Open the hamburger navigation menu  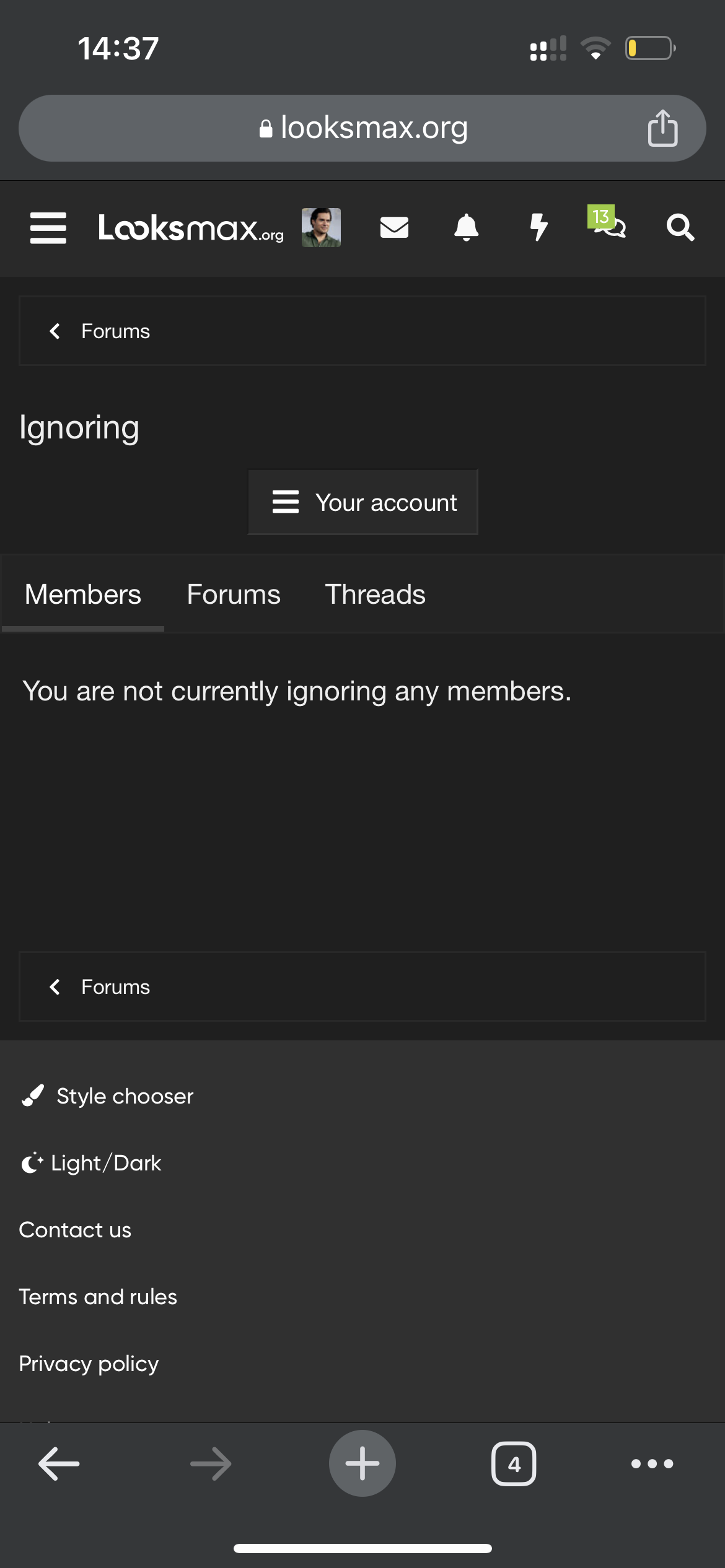(48, 228)
